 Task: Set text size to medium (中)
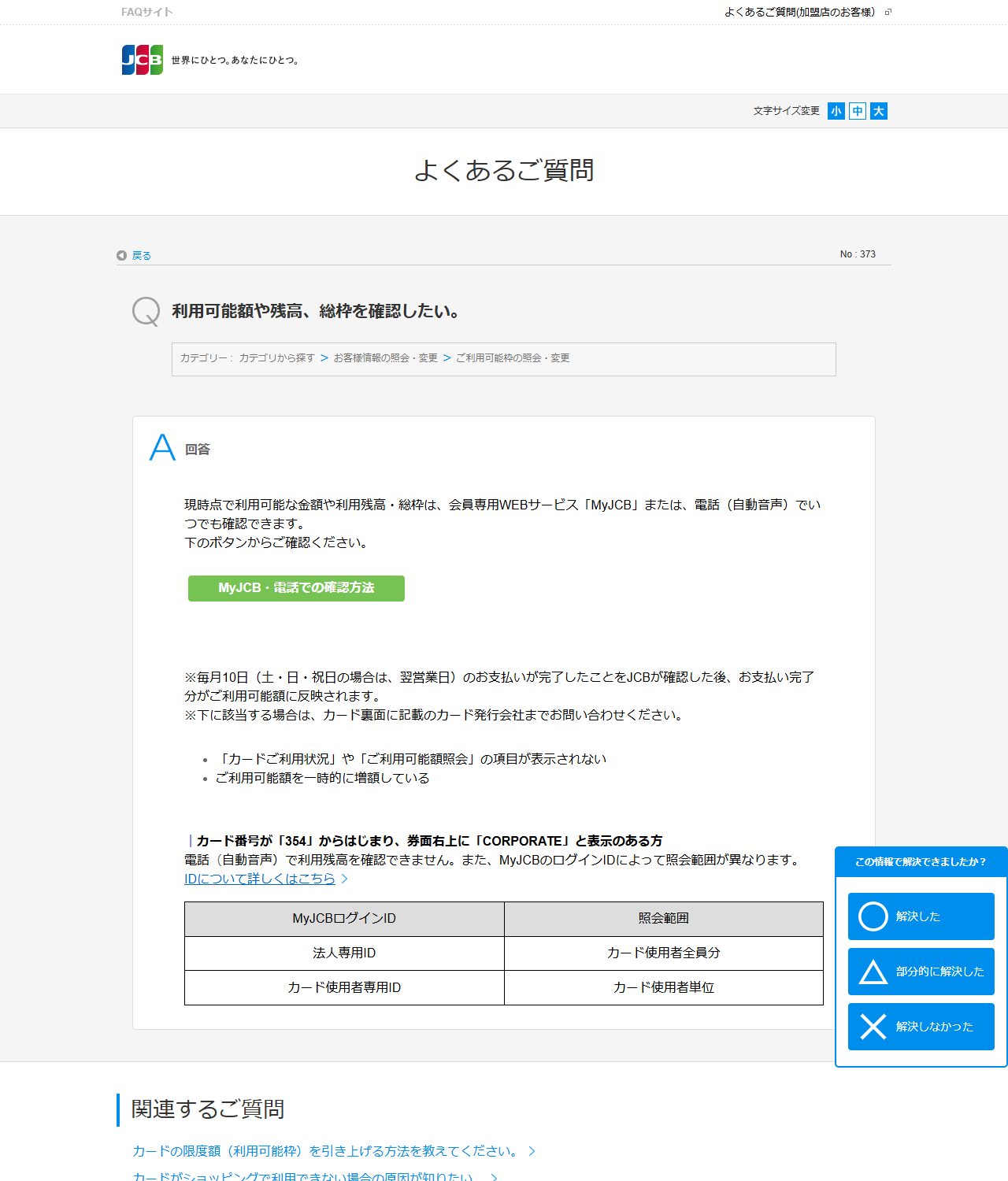coord(858,111)
